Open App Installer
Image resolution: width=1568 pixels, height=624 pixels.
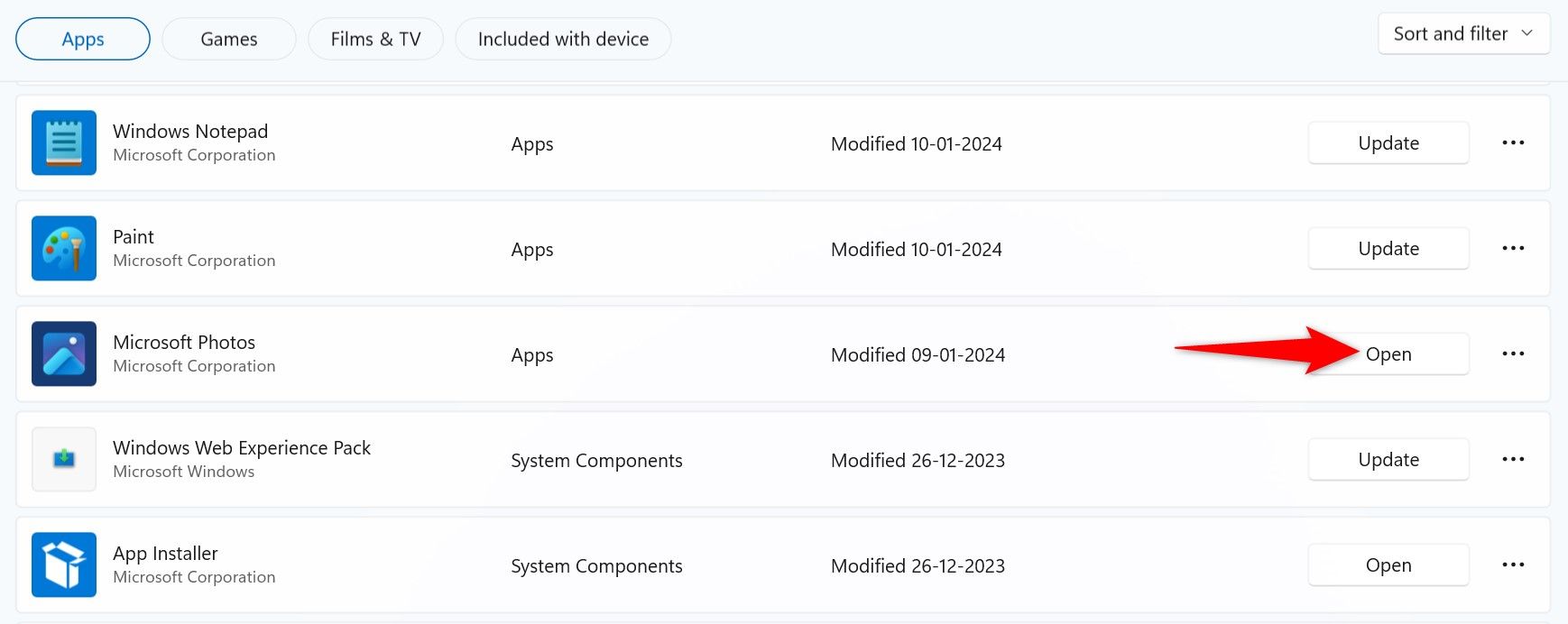tap(1388, 565)
